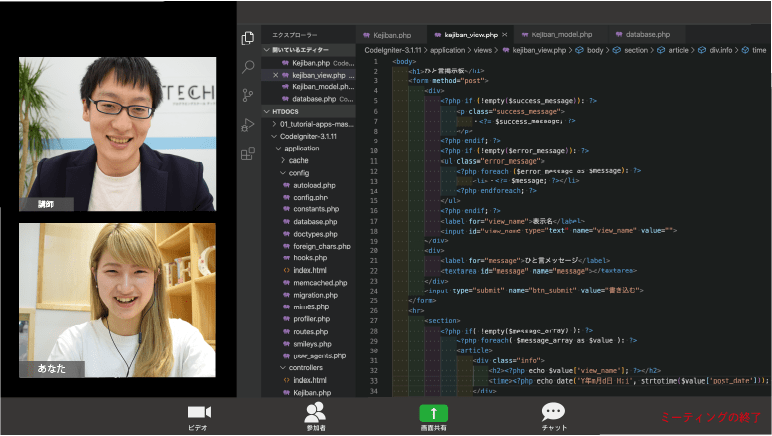Select the instructor (講師) video thumbnail
The image size is (772, 436).
pyautogui.click(x=117, y=133)
